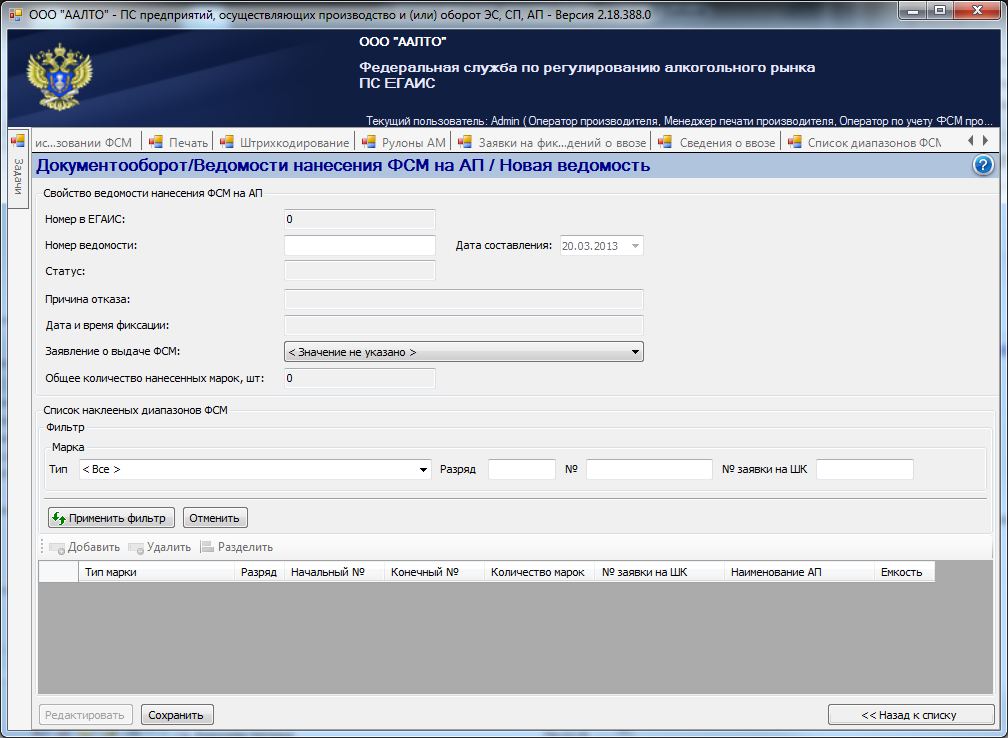The width and height of the screenshot is (1008, 738).
Task: Click the Применить фильтр button
Action: (x=111, y=518)
